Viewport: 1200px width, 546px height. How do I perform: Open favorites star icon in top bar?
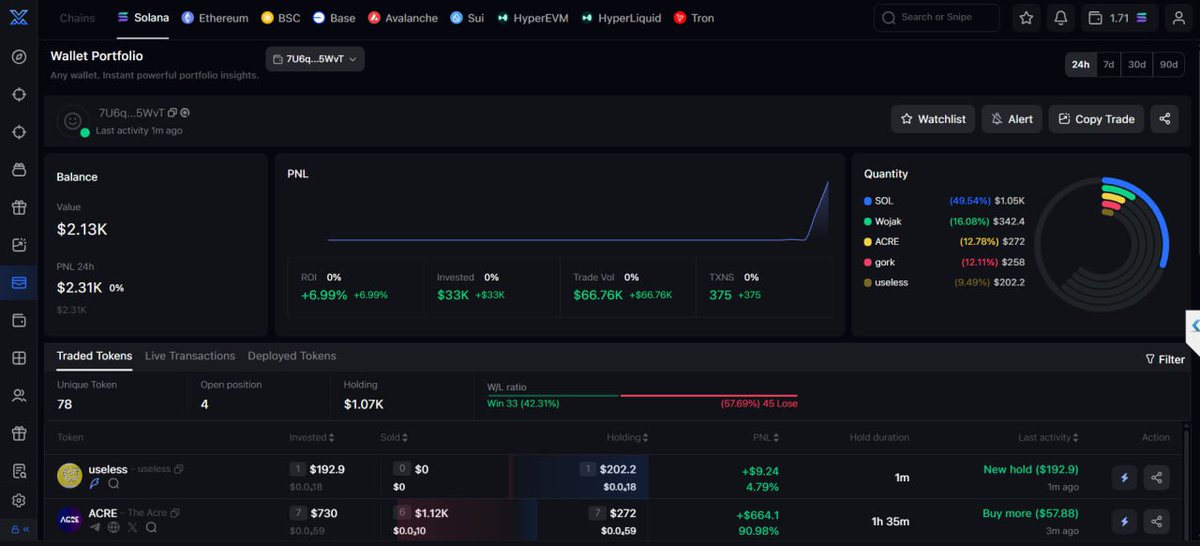[1026, 18]
